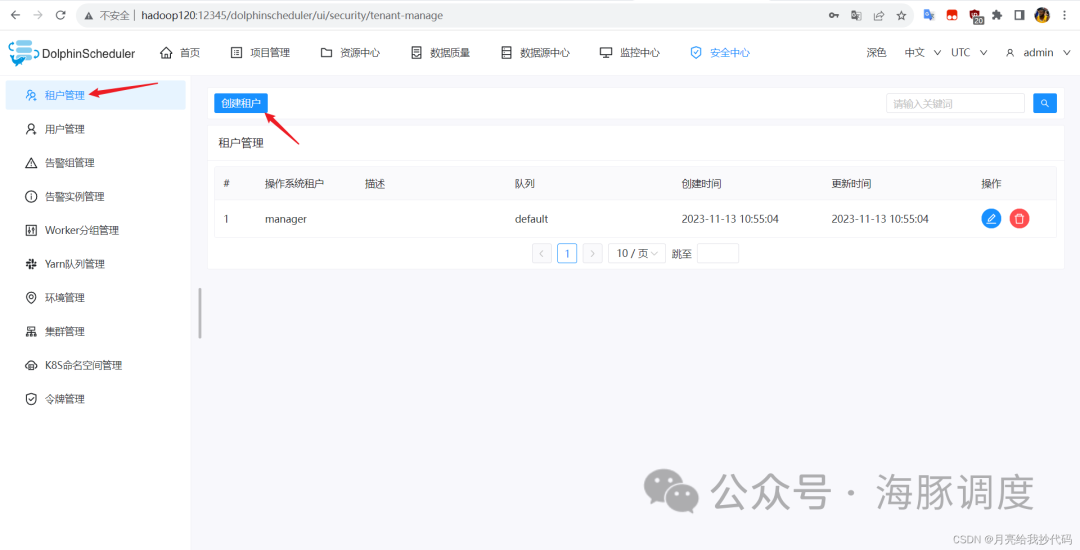Click the blue edit tenant pencil icon
This screenshot has width=1080, height=550.
click(991, 219)
